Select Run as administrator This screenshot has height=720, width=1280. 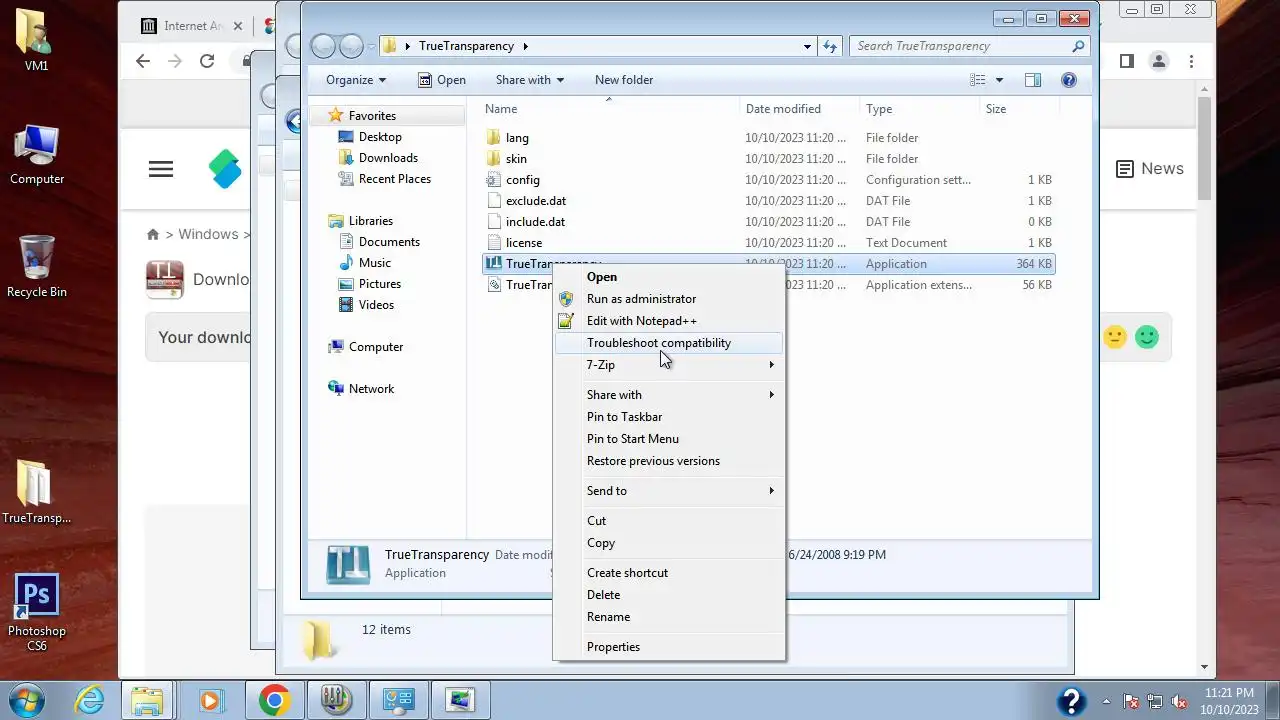tap(669, 299)
